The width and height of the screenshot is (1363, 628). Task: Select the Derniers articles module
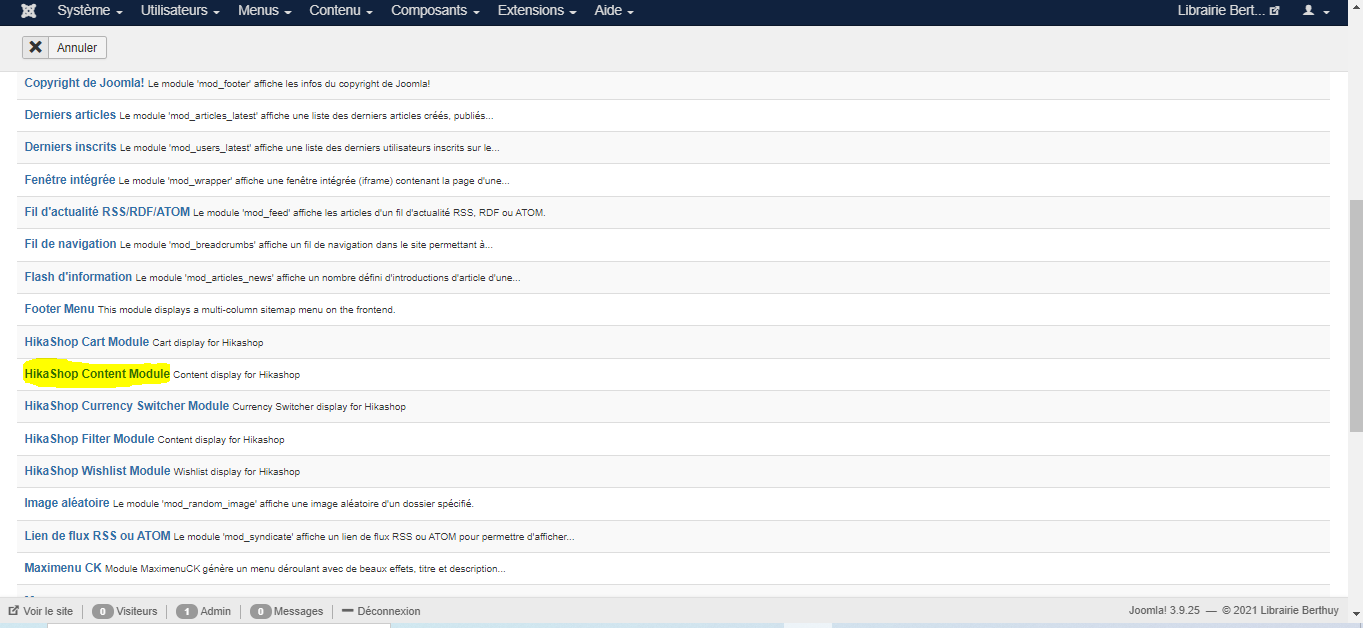point(70,115)
